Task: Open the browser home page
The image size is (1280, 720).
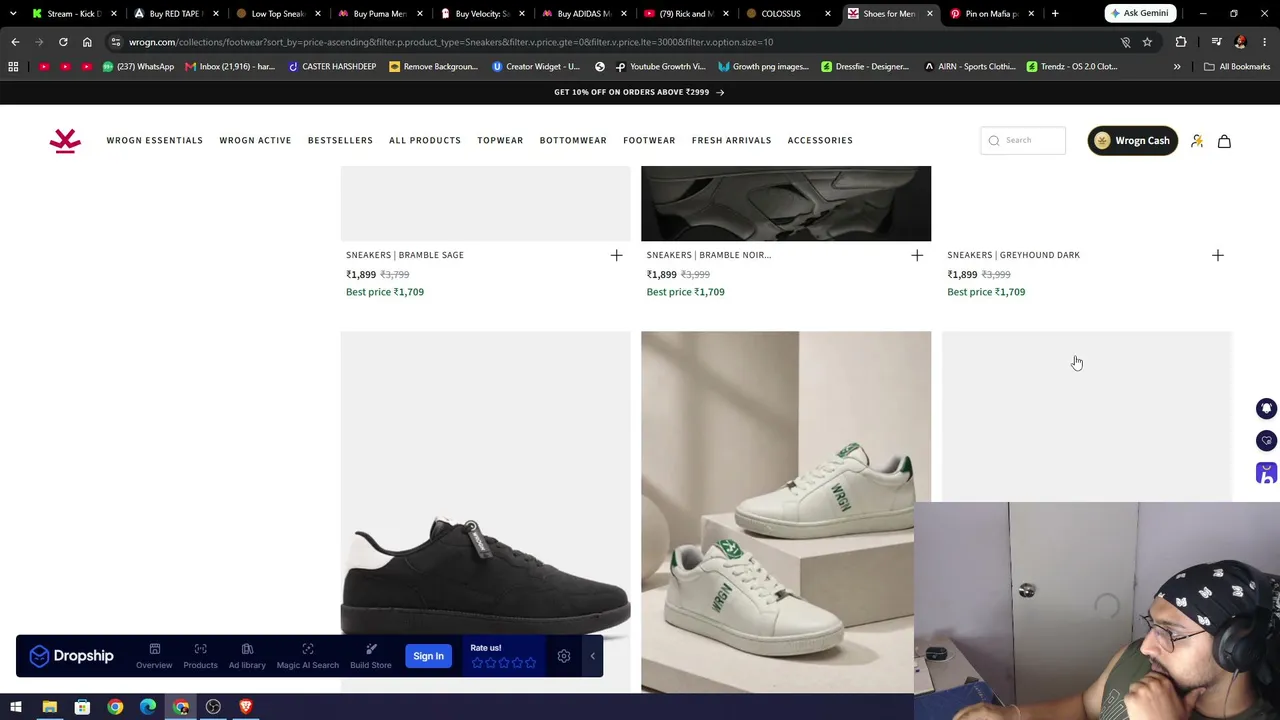Action: coord(87,42)
